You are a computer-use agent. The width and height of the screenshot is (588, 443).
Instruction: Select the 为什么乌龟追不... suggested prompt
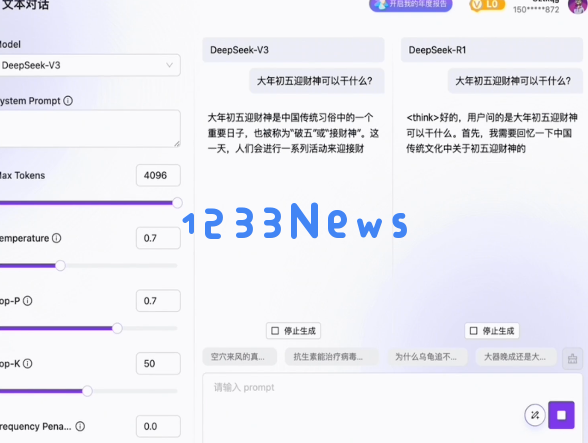tap(427, 357)
